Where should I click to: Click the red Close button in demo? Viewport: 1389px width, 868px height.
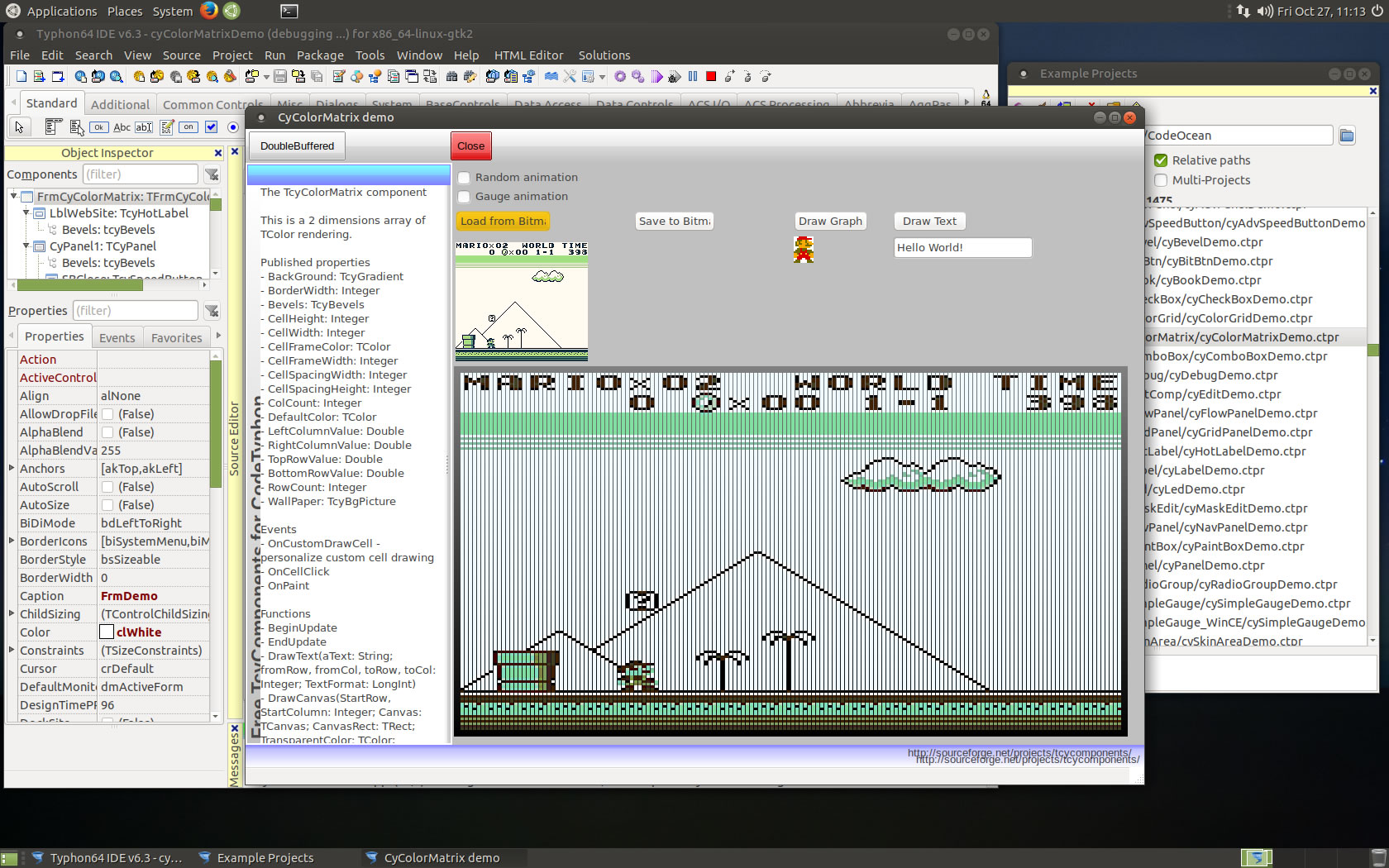(x=470, y=146)
